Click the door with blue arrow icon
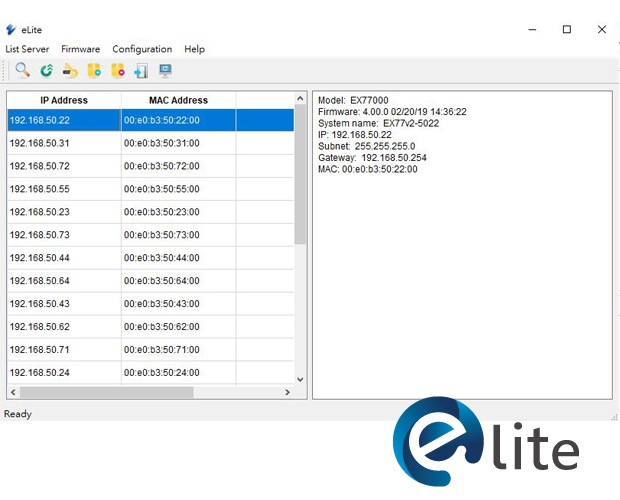 click(141, 71)
